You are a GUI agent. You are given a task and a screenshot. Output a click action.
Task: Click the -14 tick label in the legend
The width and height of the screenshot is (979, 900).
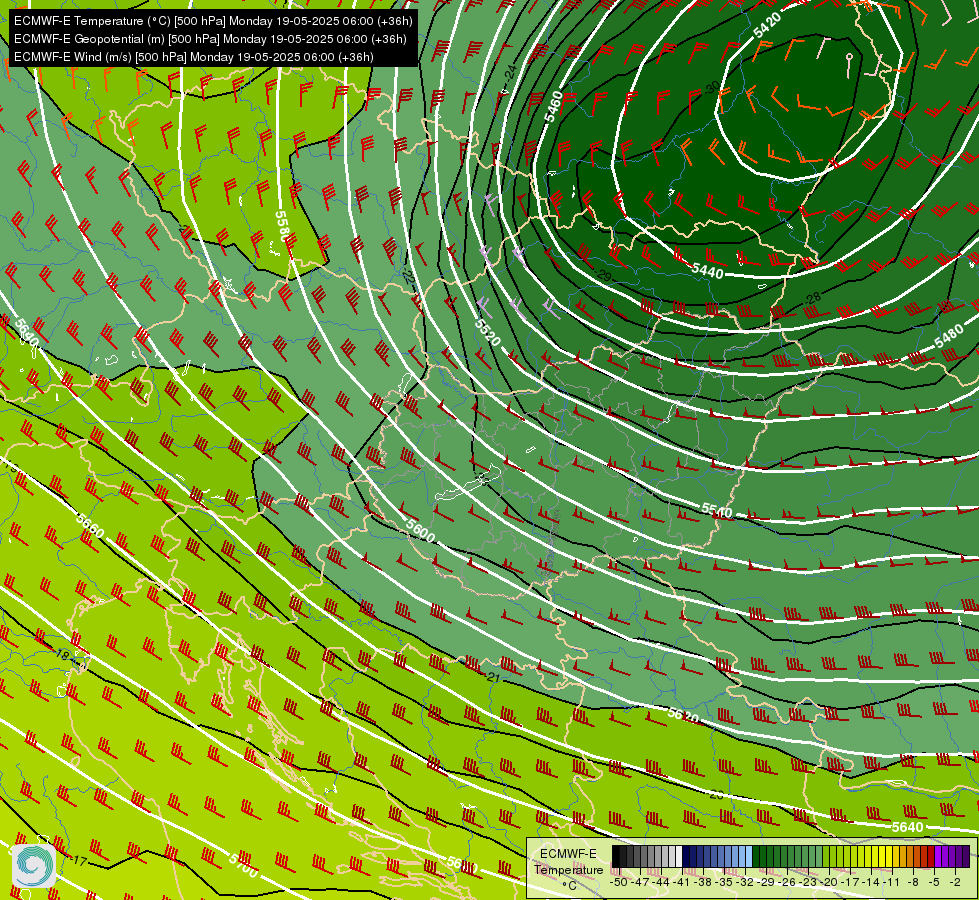click(871, 882)
